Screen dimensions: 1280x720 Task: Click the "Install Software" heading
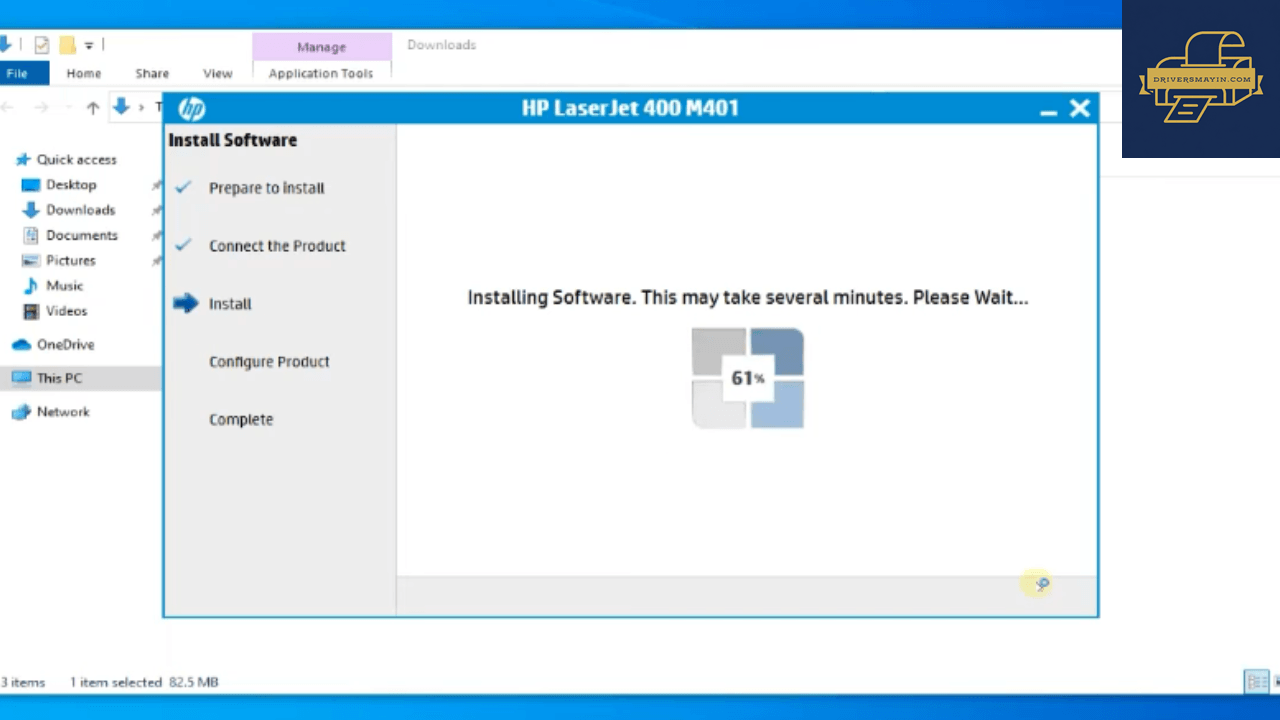click(233, 140)
